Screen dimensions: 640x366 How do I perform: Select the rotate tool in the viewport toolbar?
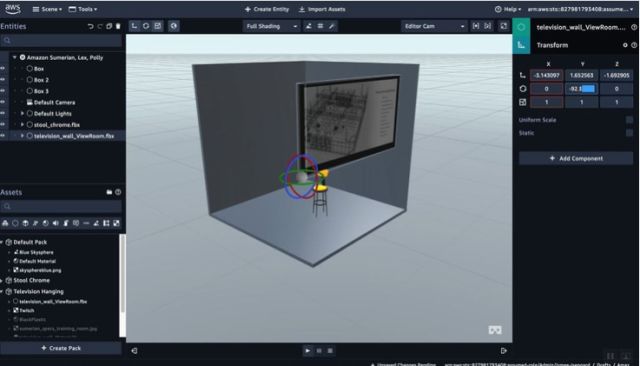click(146, 26)
